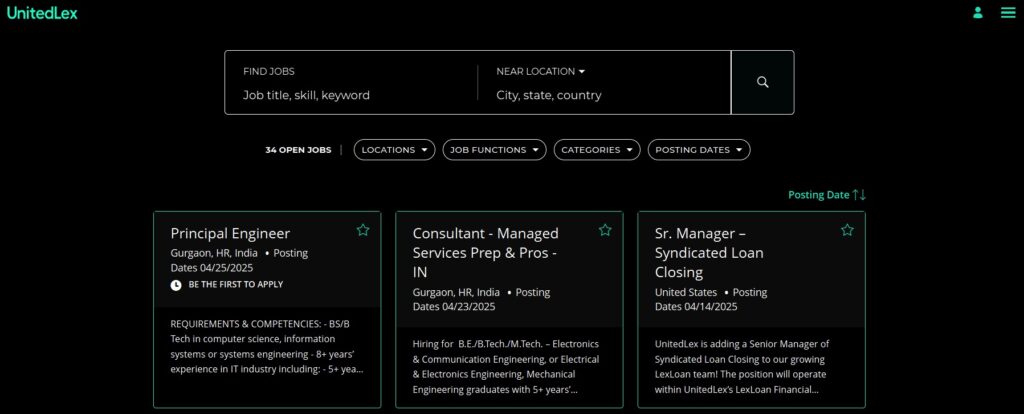Open the Posting Dates filter dropdown
The image size is (1024, 414).
click(699, 150)
